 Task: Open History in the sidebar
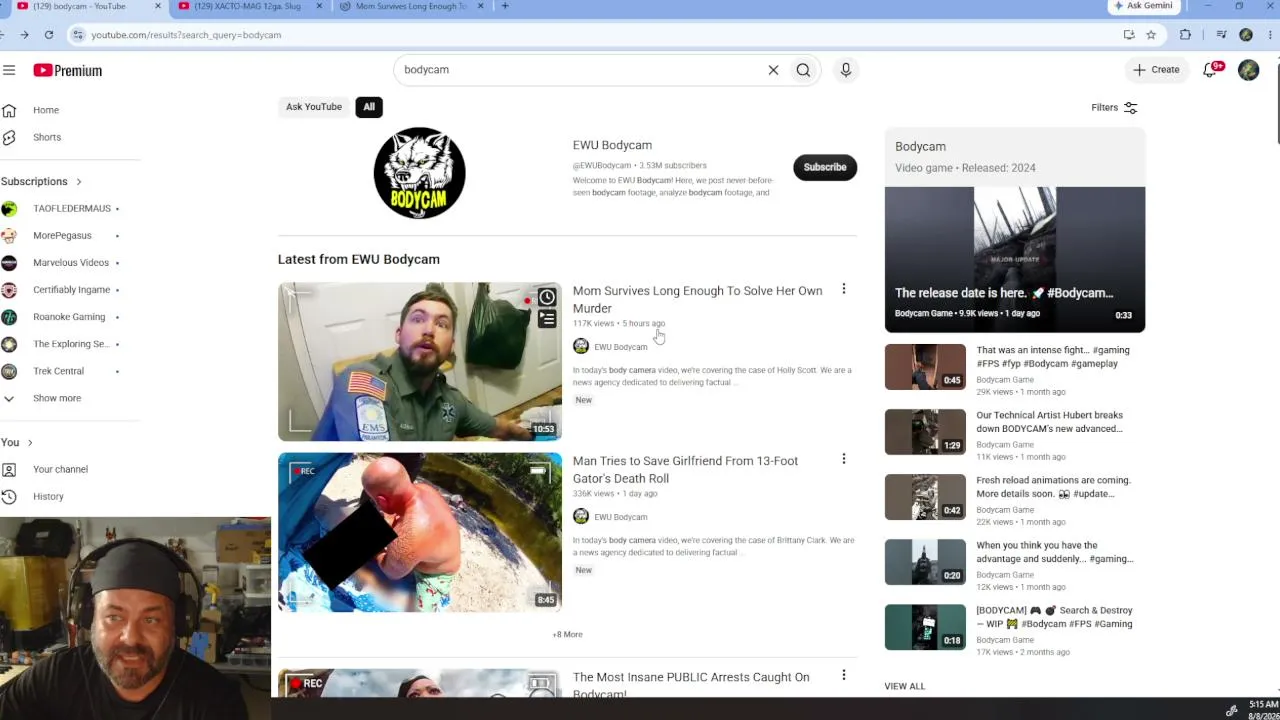coord(48,496)
